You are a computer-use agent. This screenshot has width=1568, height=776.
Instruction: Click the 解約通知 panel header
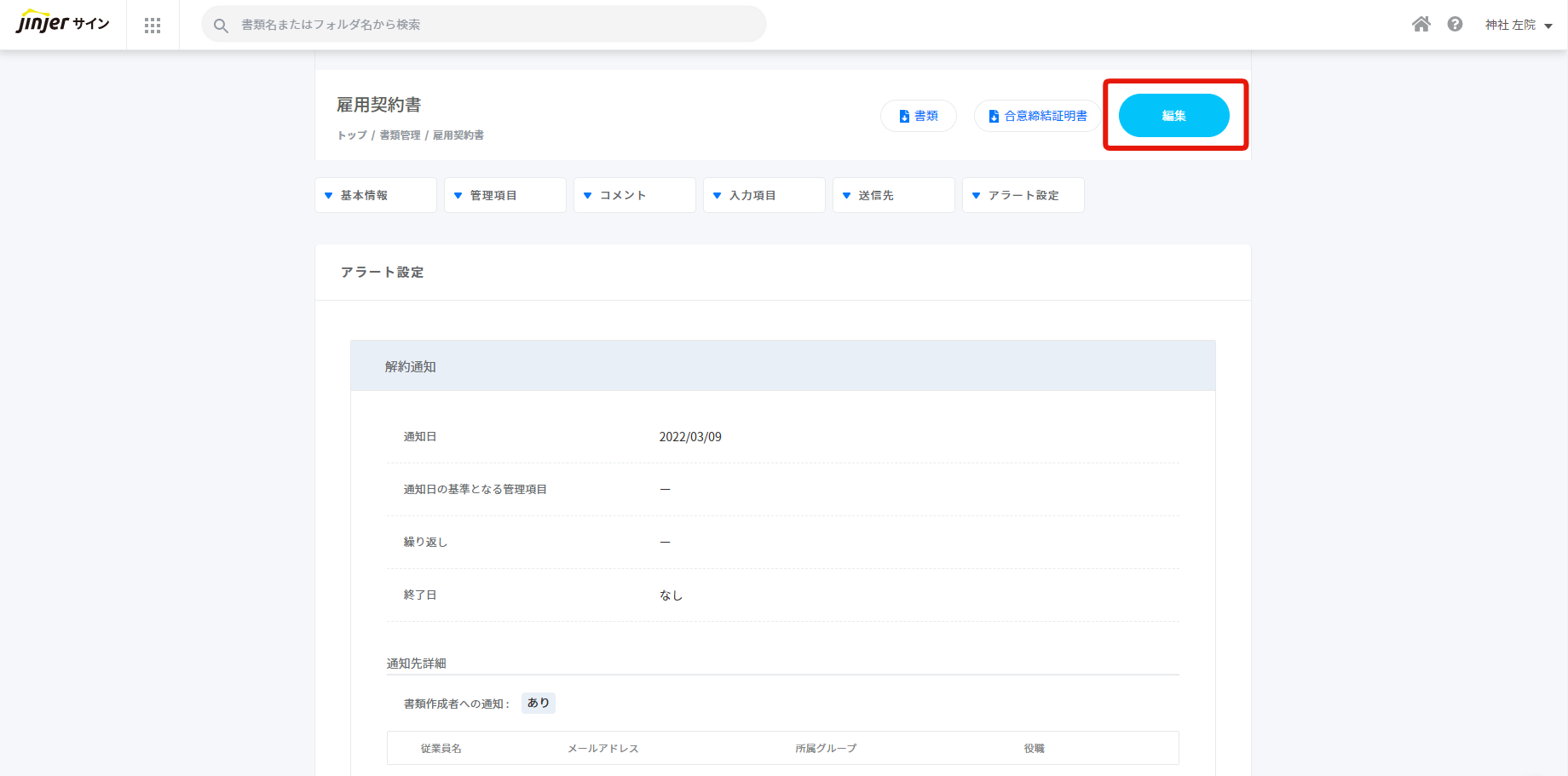click(x=782, y=366)
